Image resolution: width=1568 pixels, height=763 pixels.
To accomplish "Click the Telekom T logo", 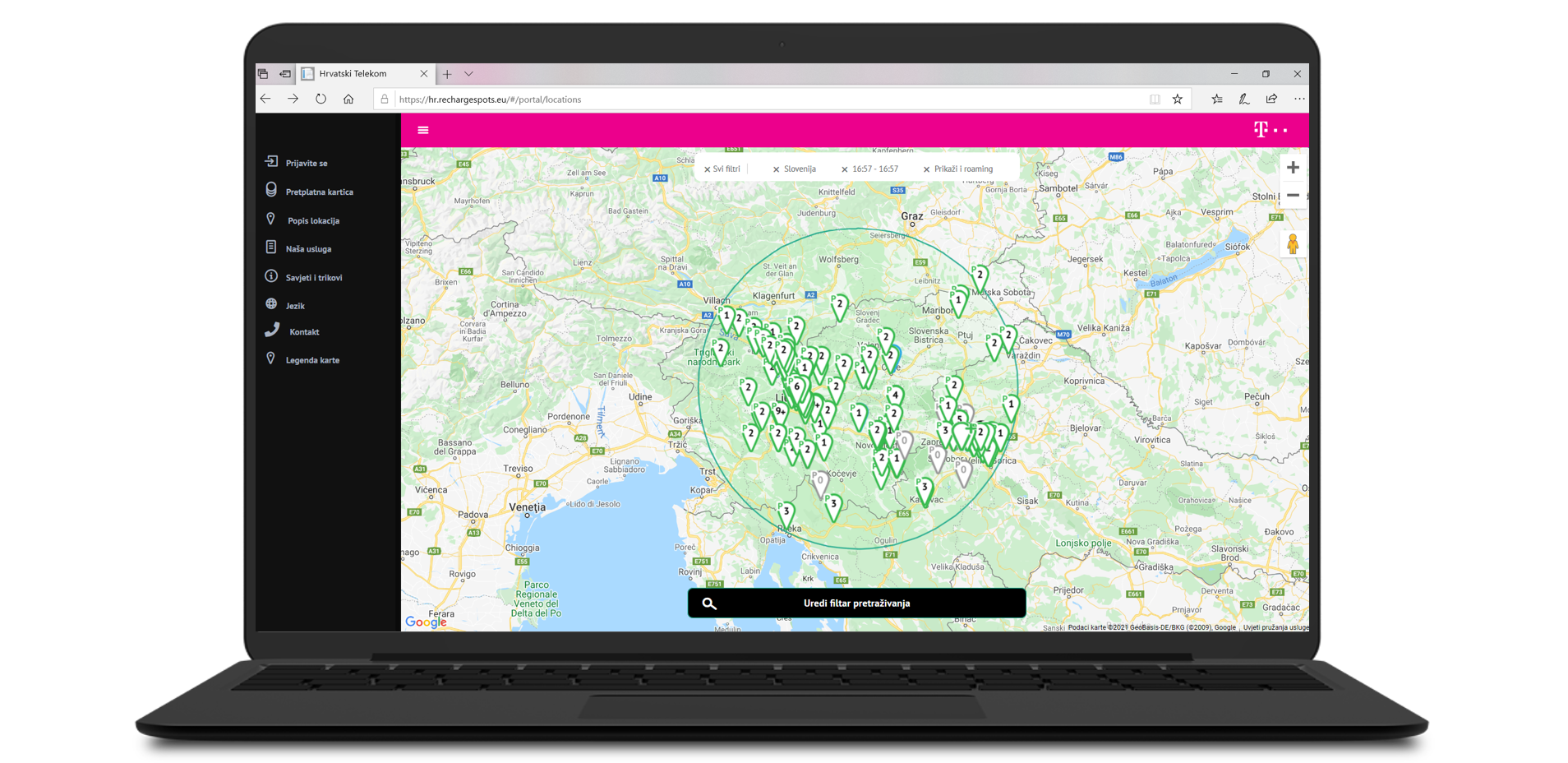I will (x=1261, y=130).
